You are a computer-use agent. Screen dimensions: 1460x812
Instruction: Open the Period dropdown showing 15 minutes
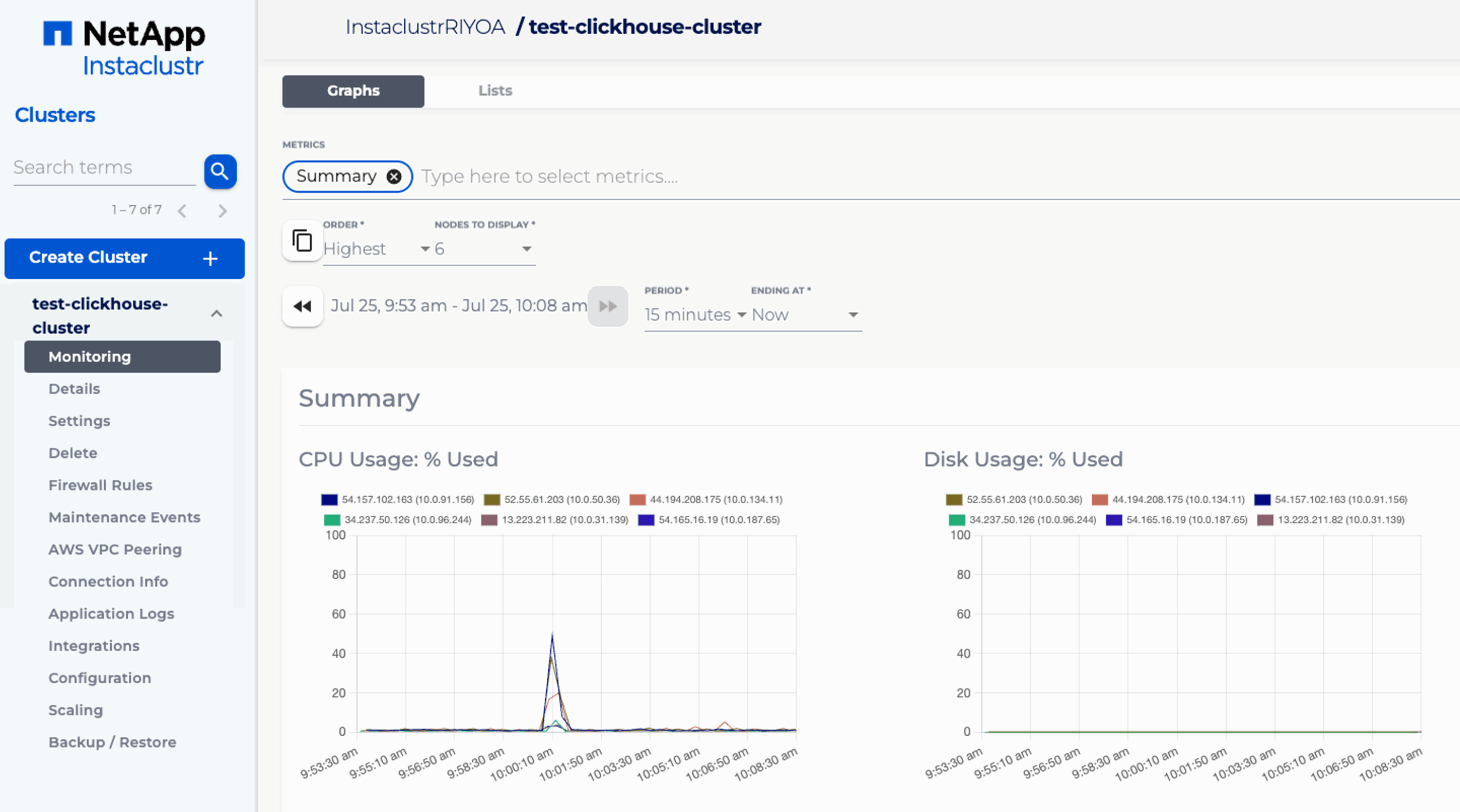[x=695, y=315]
